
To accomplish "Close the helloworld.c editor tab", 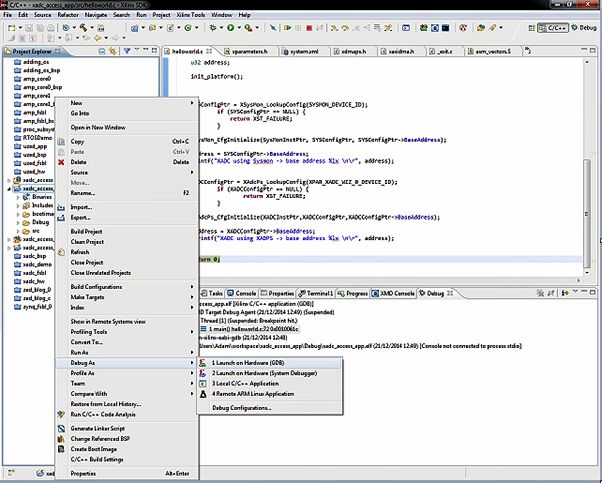I will (x=209, y=51).
